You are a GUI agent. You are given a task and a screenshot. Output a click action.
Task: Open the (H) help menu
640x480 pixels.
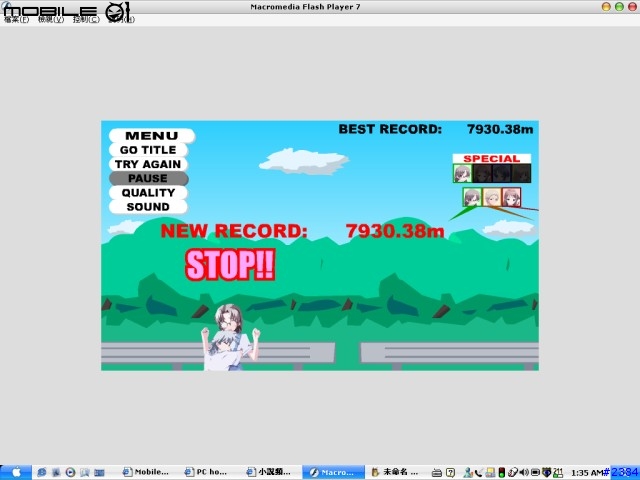coord(121,19)
